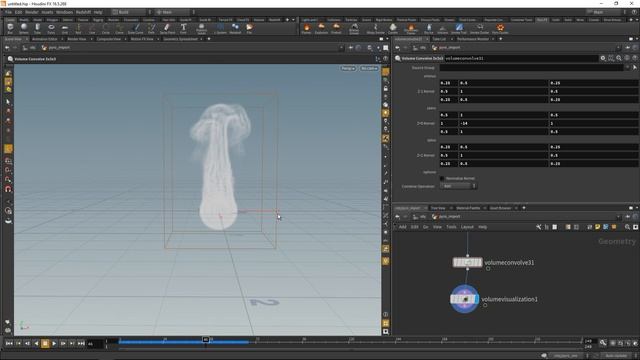
Task: Open the Help menu in the main menu bar
Action: click(x=98, y=12)
